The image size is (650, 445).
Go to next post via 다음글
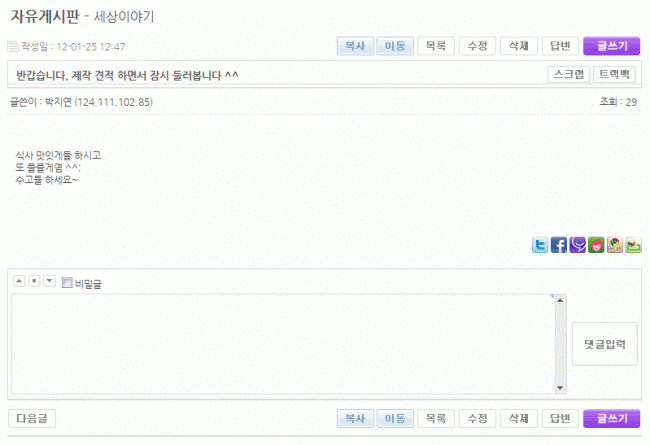(32, 418)
